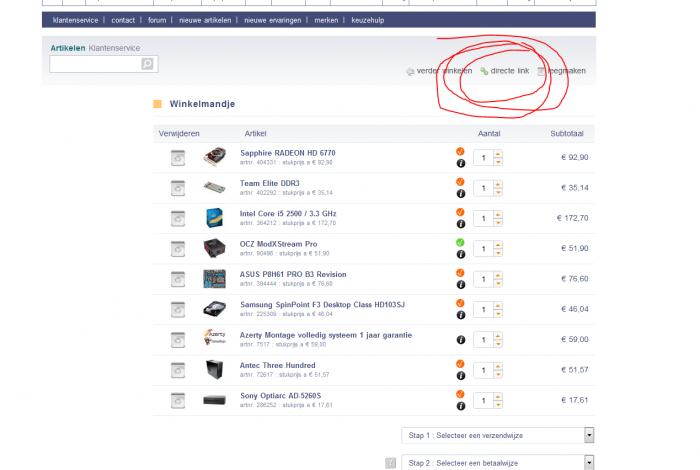
Task: Go to forum in the navigation bar
Action: click(x=157, y=20)
